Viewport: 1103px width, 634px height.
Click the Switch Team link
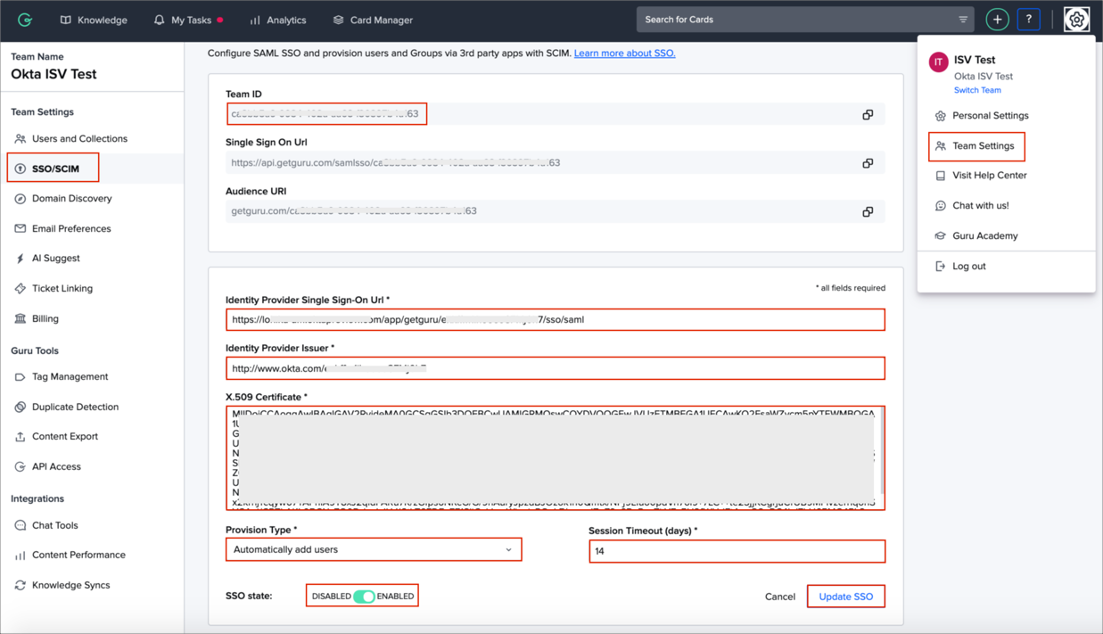coord(976,90)
